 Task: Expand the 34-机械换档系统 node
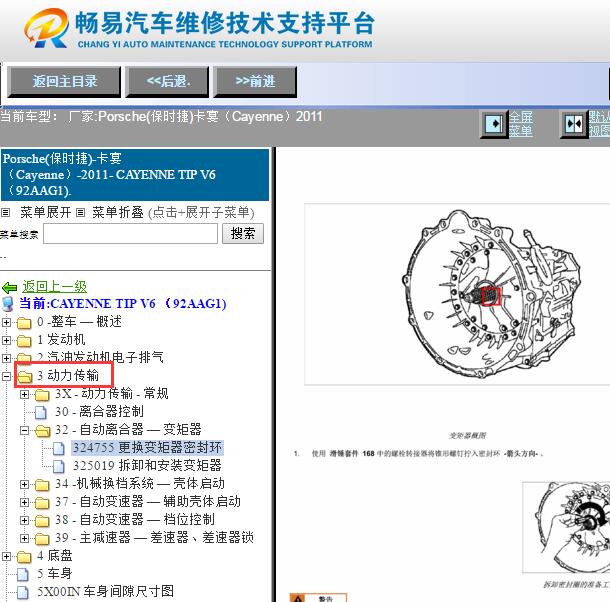[24, 484]
